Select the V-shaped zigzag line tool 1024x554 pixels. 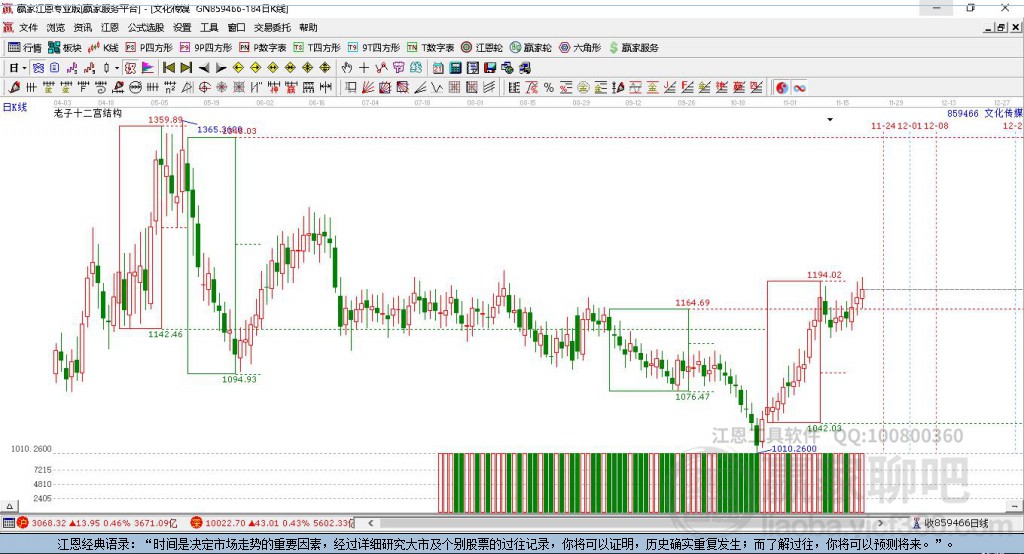coord(437,88)
